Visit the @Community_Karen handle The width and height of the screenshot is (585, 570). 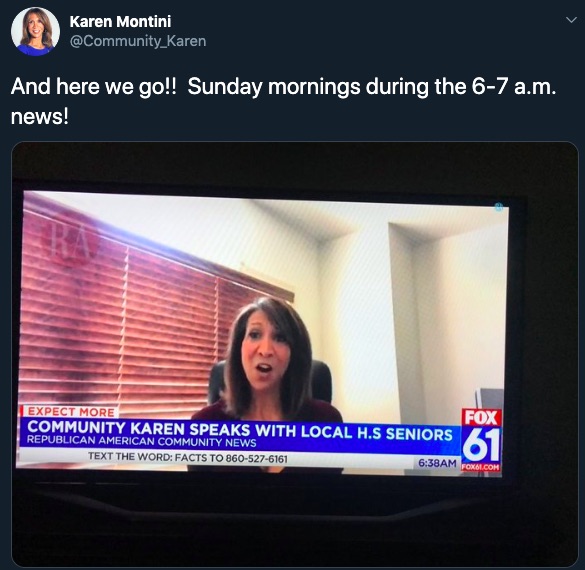click(x=138, y=41)
